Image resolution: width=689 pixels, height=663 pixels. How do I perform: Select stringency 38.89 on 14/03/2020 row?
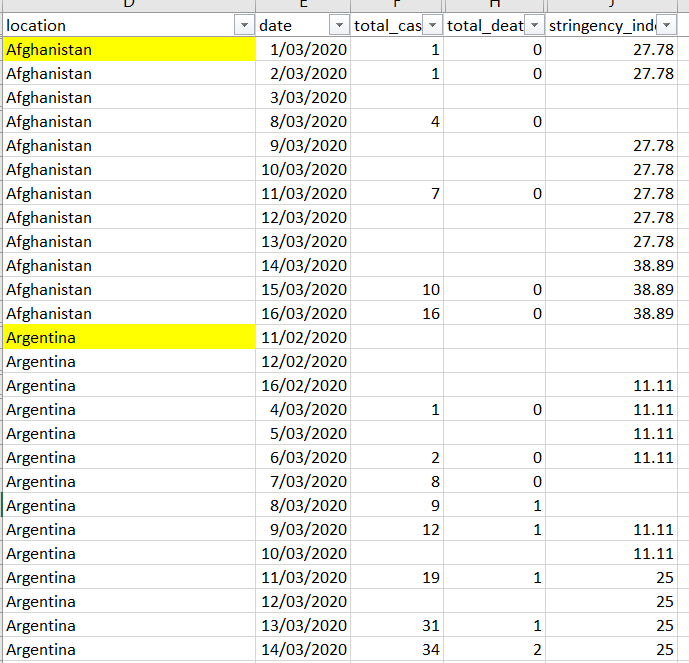coord(611,265)
